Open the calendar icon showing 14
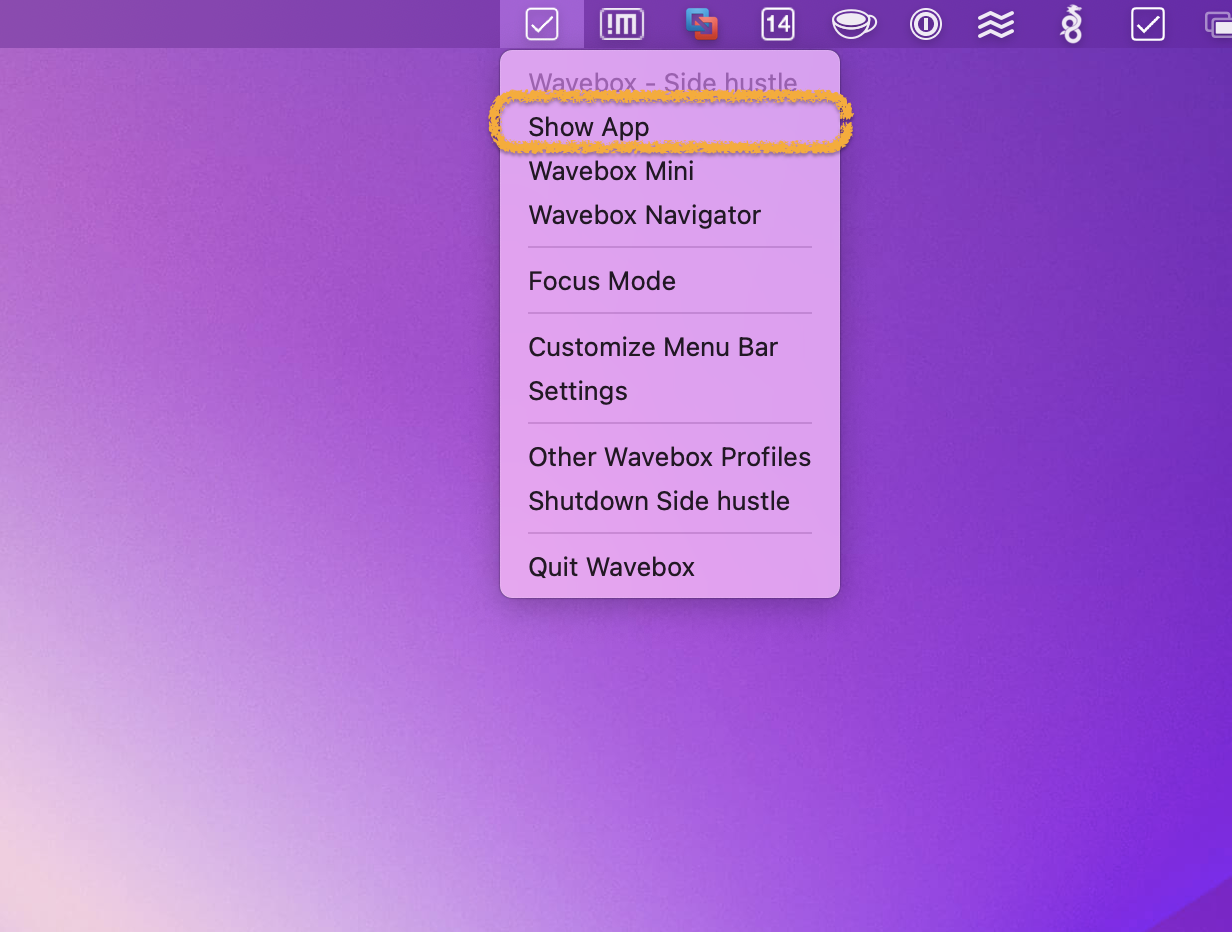 point(778,24)
